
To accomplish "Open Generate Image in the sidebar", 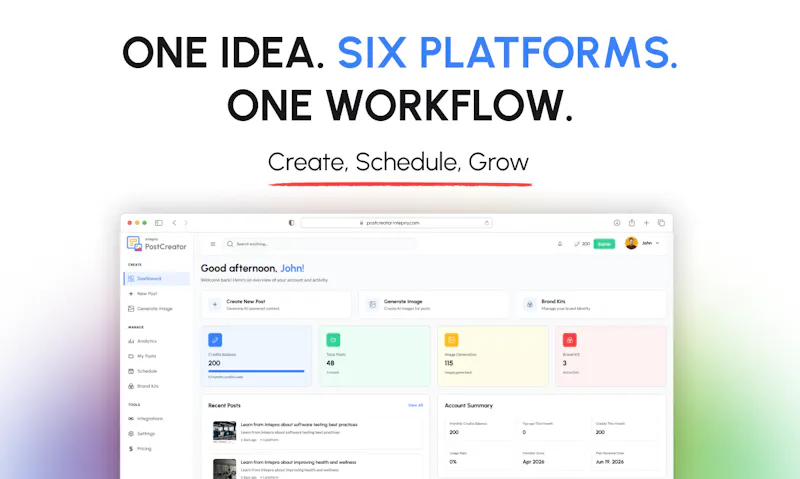I will click(x=150, y=309).
